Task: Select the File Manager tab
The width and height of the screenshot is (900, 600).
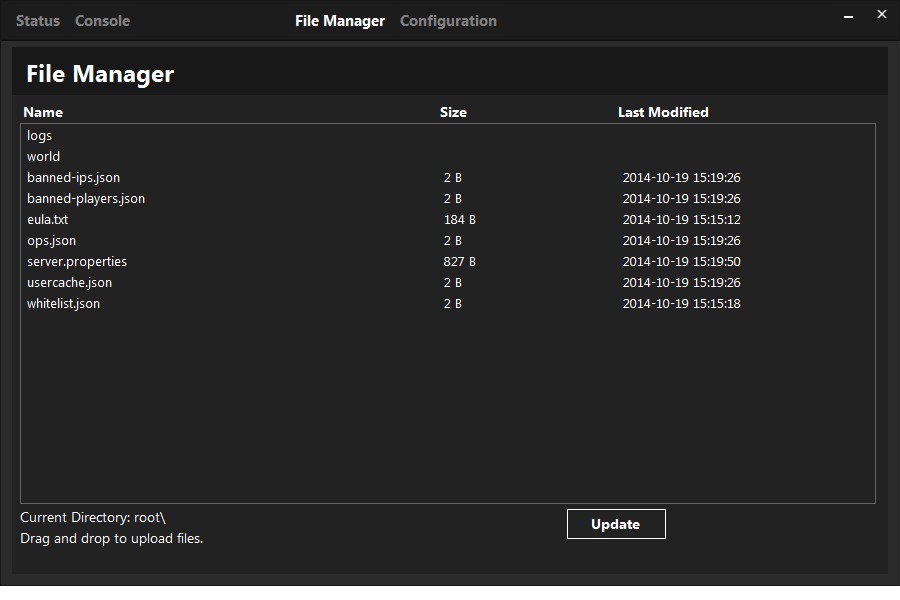Action: point(339,20)
